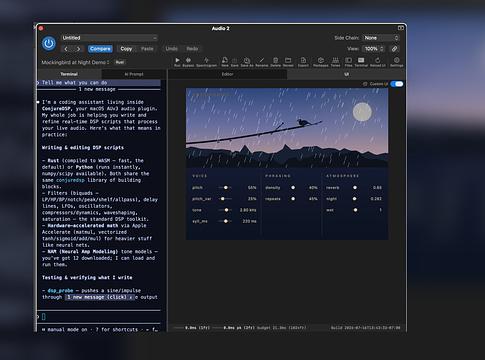
Task: Switch to the AI Prompt tab
Action: (134, 74)
